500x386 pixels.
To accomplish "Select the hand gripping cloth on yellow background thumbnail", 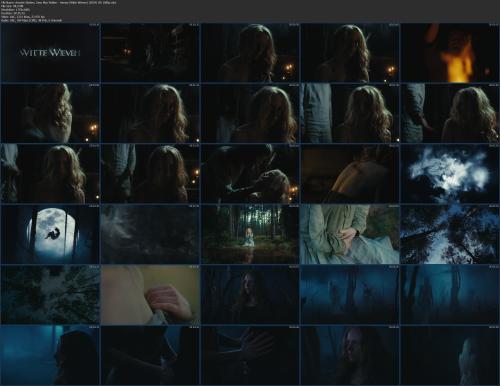I will 150,295.
